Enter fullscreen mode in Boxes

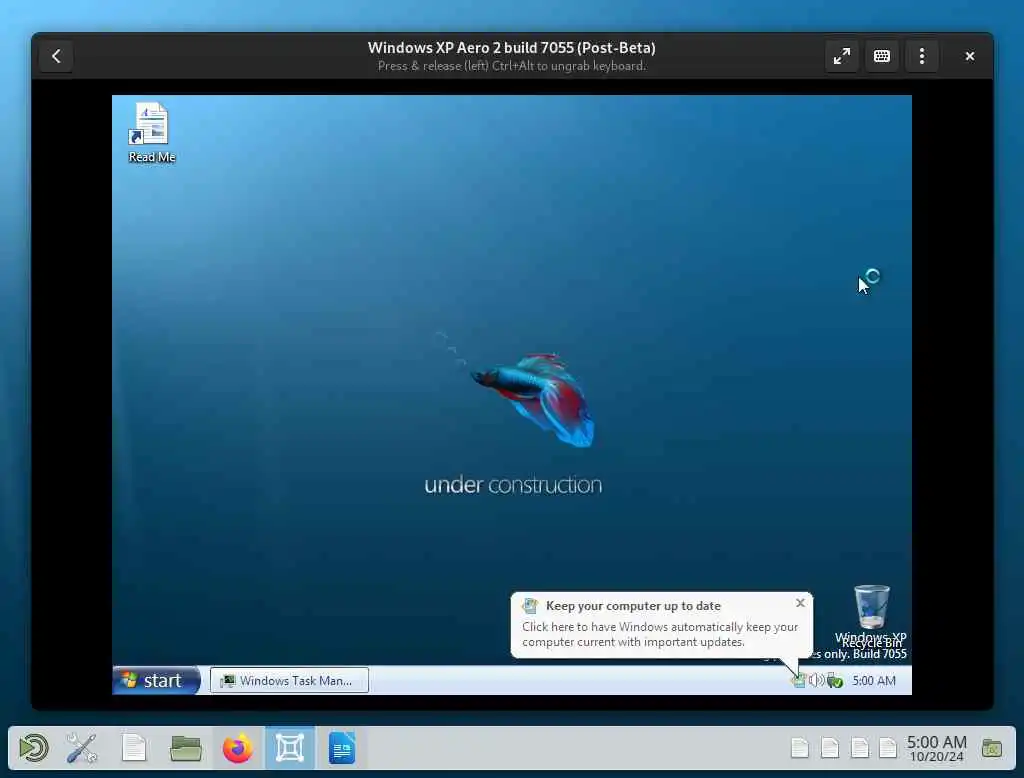pos(841,57)
